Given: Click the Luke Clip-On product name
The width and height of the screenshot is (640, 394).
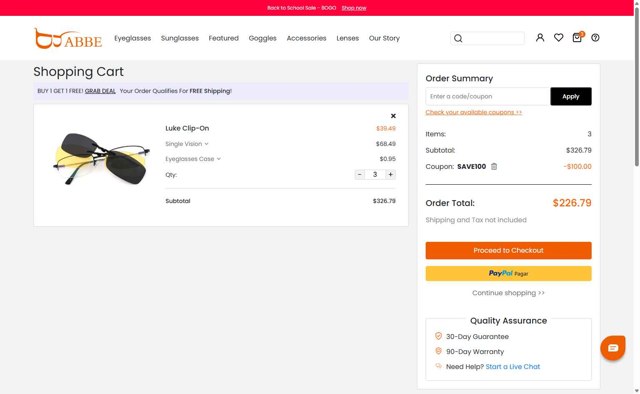Looking at the screenshot, I should coord(187,128).
